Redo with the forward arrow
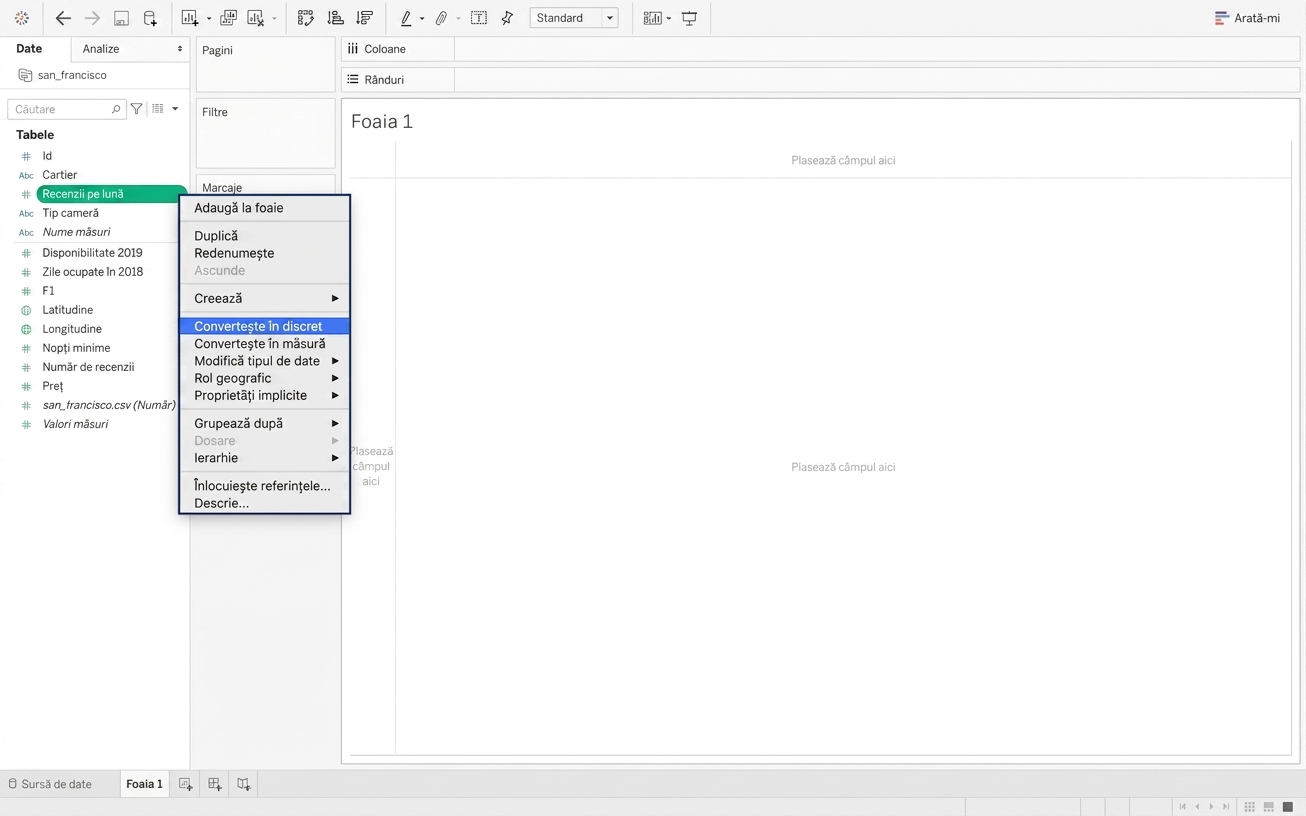The height and width of the screenshot is (816, 1306). [92, 18]
